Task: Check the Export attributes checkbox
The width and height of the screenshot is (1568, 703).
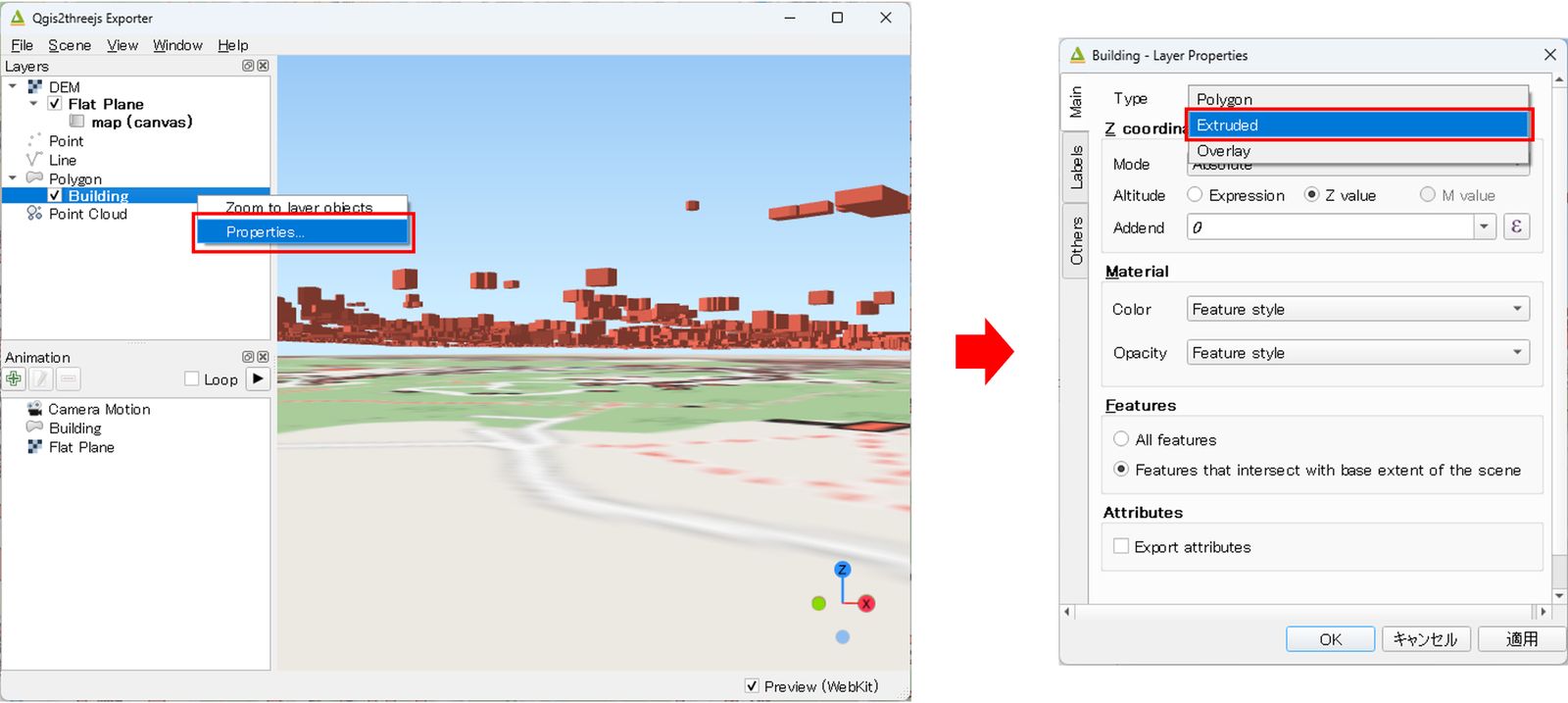Action: point(1121,546)
